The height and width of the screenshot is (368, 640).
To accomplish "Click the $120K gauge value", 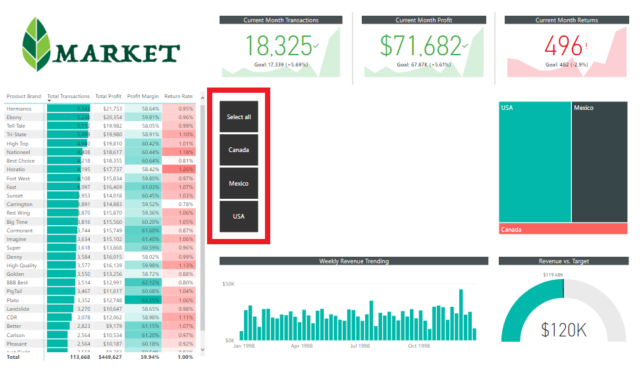I will click(564, 330).
